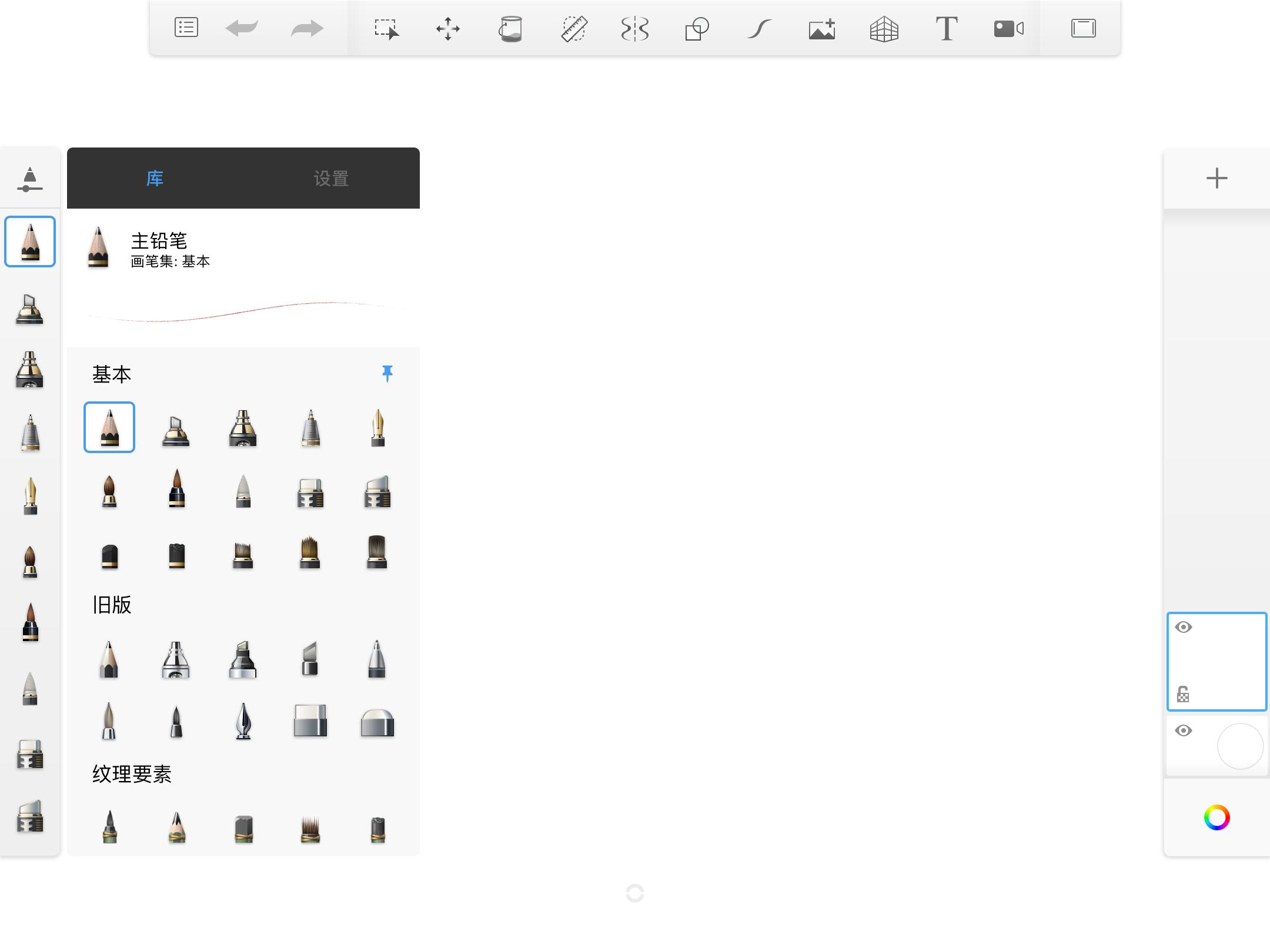Open the Time-lapse video recorder
The image size is (1270, 952).
(1008, 28)
